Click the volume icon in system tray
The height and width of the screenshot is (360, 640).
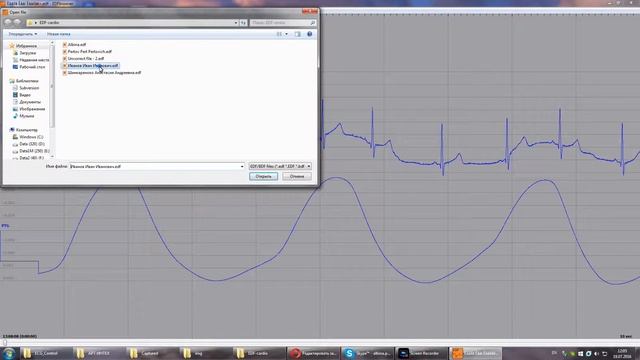[596, 353]
